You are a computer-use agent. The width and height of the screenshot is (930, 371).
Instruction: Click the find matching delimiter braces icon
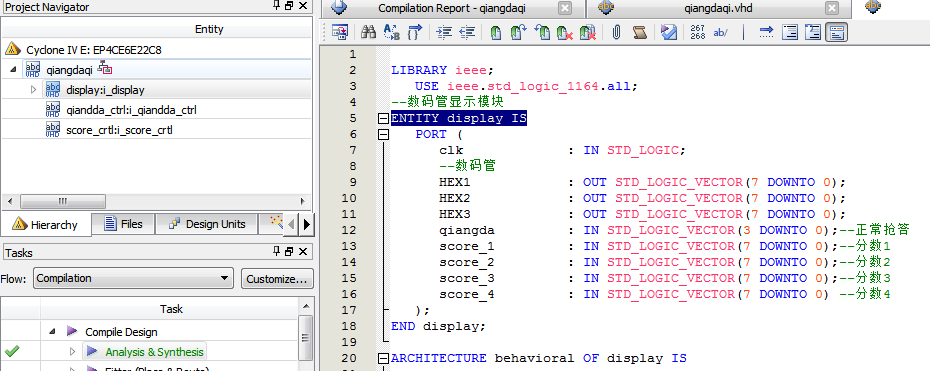tap(415, 32)
